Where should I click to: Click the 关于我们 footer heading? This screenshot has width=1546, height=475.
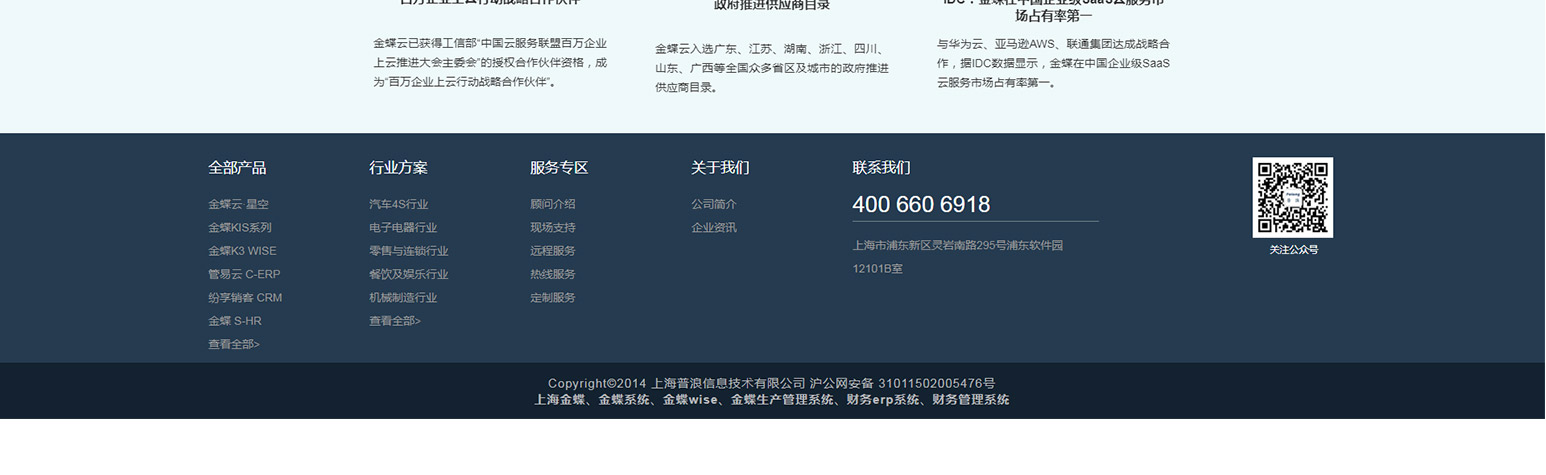[720, 167]
